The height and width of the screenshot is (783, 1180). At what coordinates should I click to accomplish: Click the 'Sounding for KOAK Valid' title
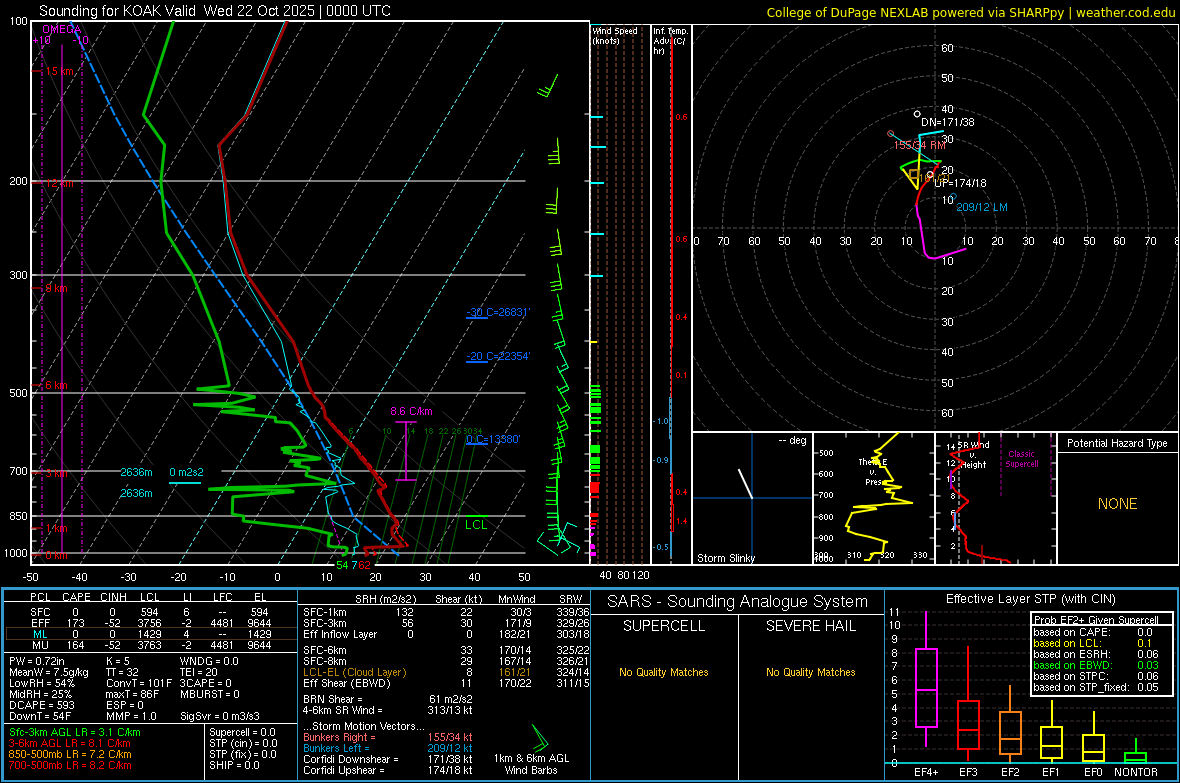point(214,11)
